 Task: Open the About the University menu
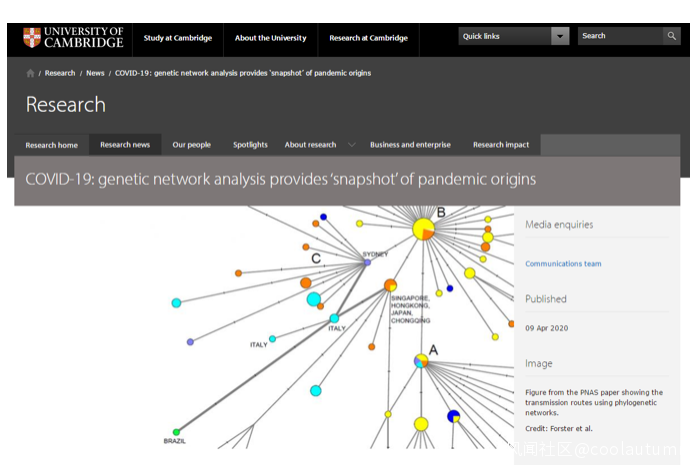pos(270,38)
